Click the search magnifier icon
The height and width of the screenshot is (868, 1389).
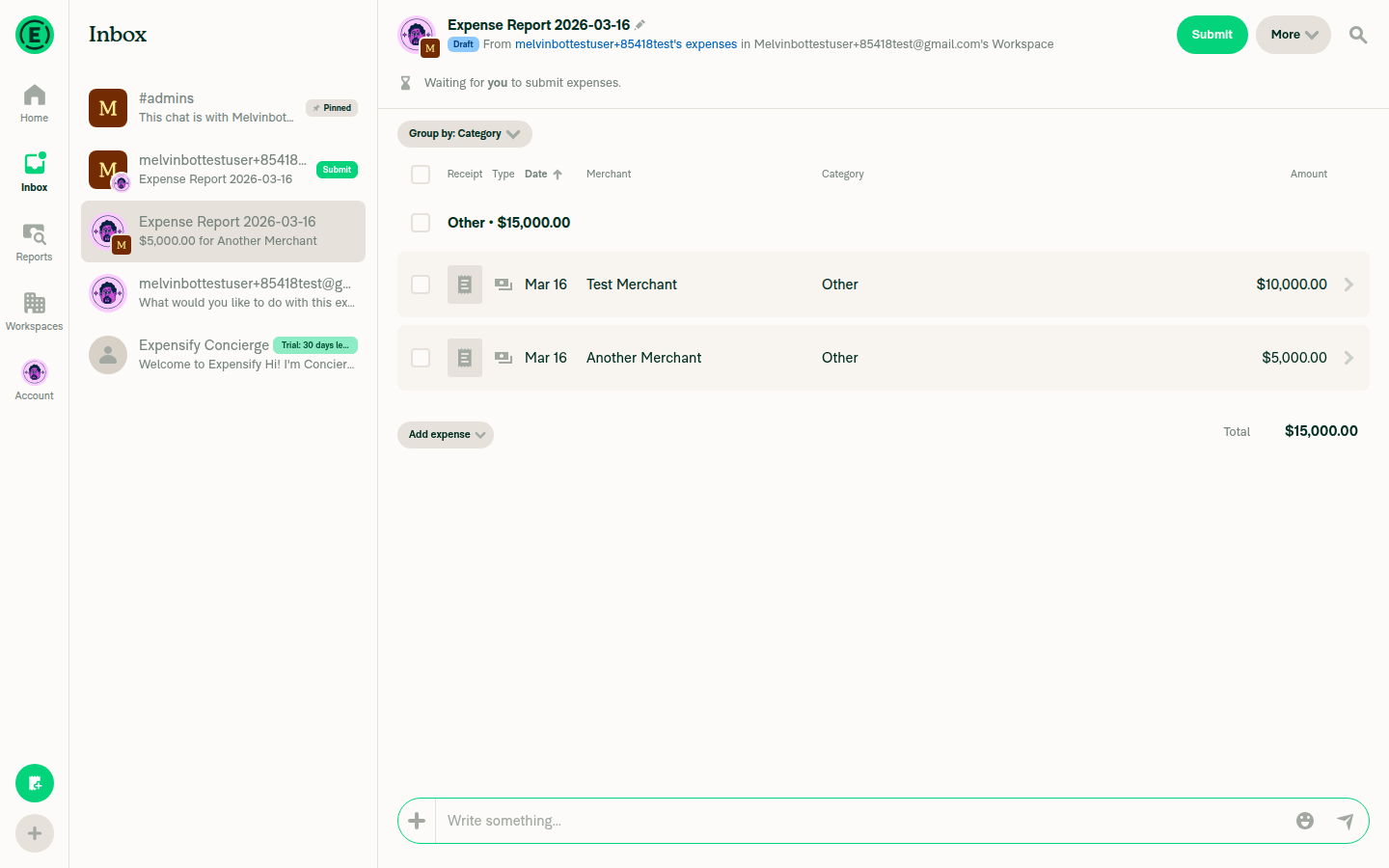click(x=1358, y=35)
